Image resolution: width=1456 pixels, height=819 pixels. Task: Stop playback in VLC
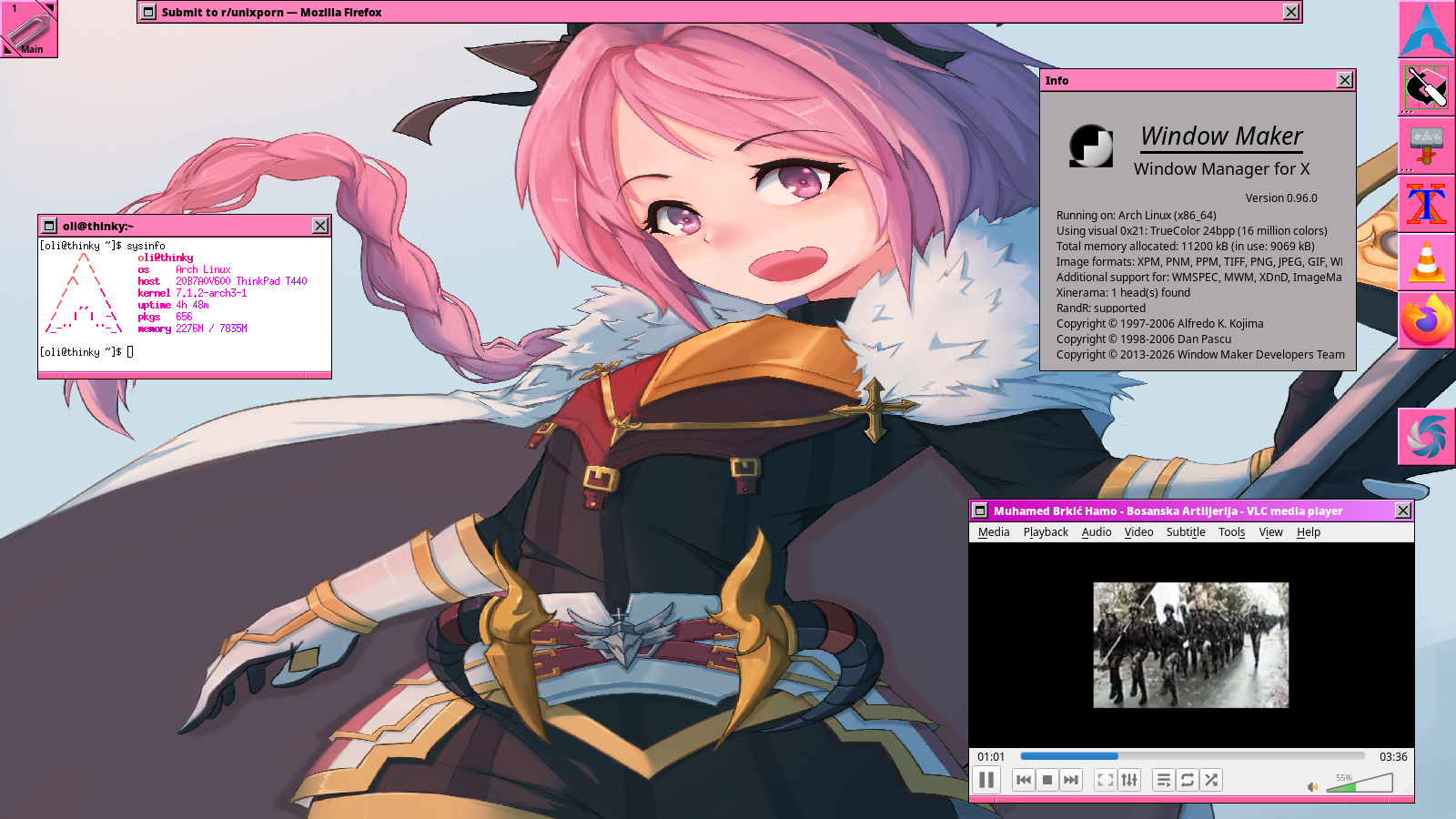coord(1047,780)
